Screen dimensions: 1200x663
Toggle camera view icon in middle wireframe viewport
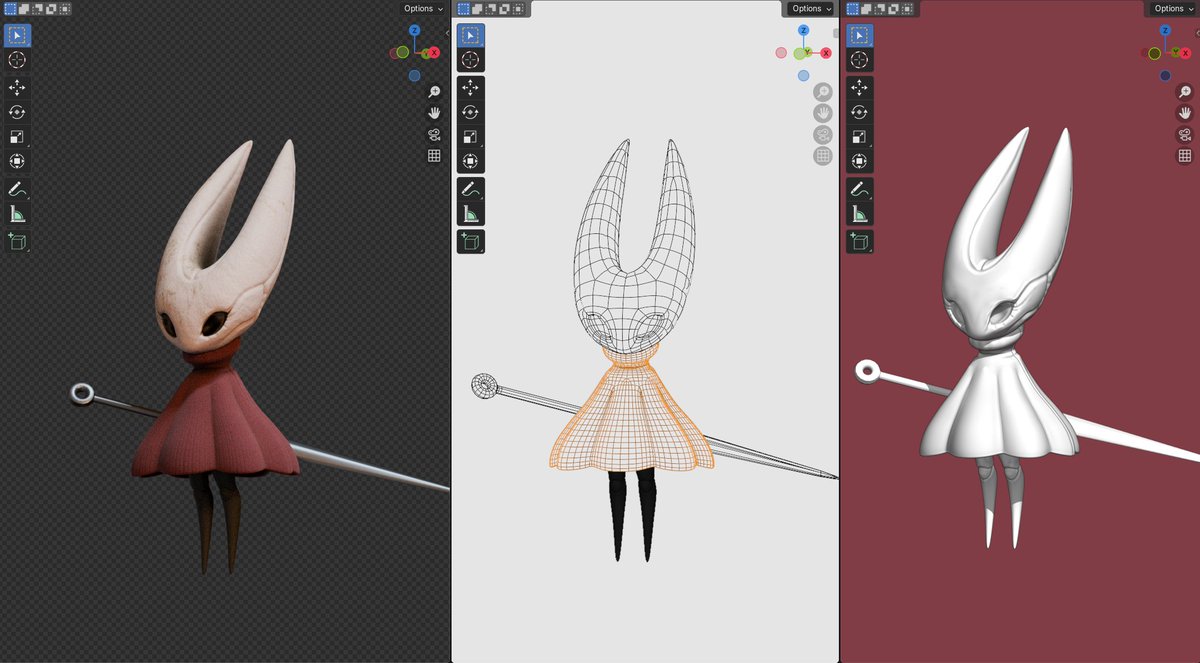[x=823, y=135]
